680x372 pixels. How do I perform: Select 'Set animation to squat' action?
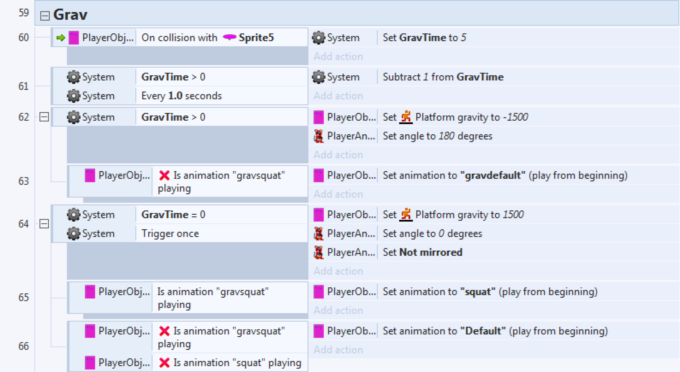[x=490, y=292]
